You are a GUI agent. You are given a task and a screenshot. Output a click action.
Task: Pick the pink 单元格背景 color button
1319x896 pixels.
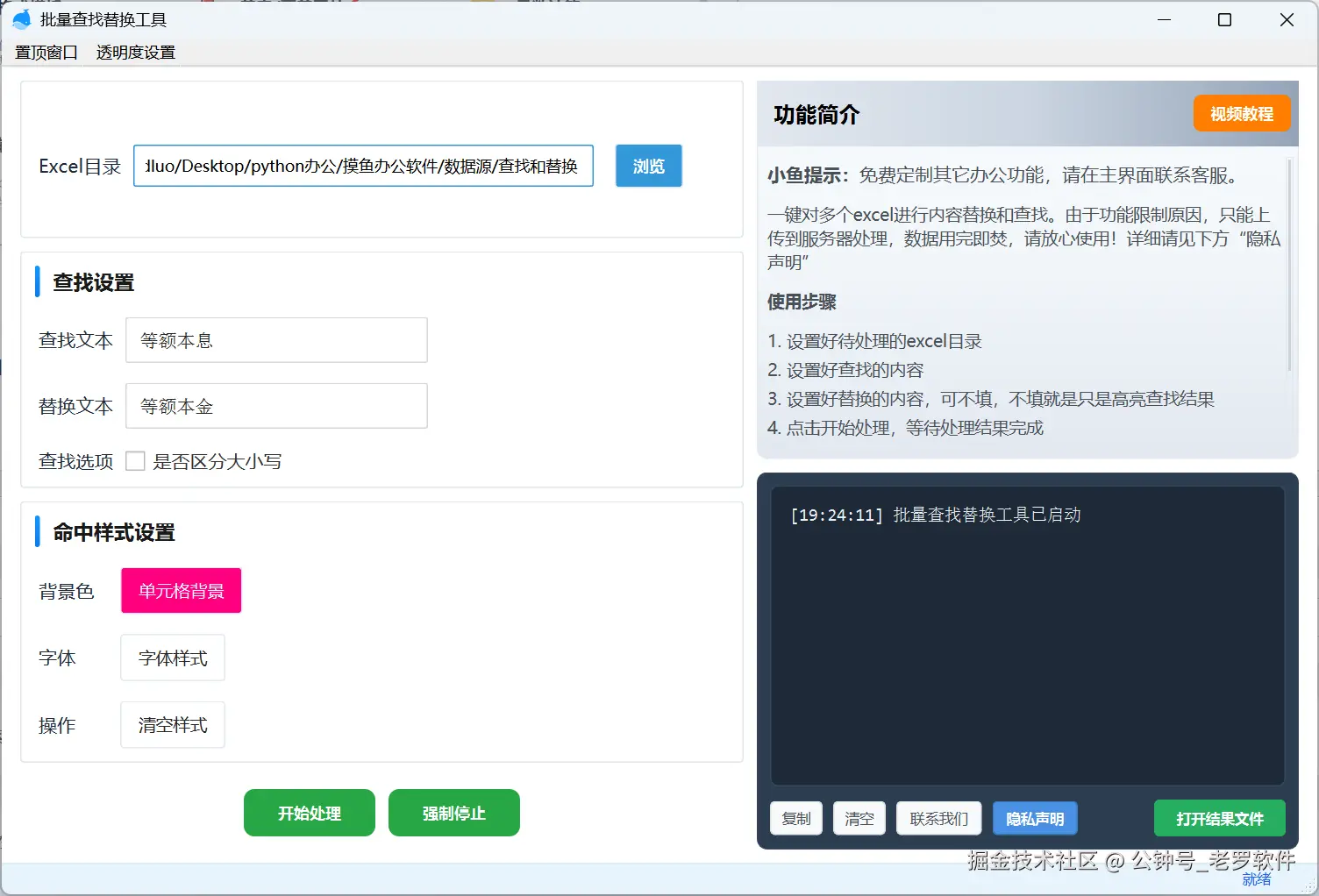click(182, 591)
